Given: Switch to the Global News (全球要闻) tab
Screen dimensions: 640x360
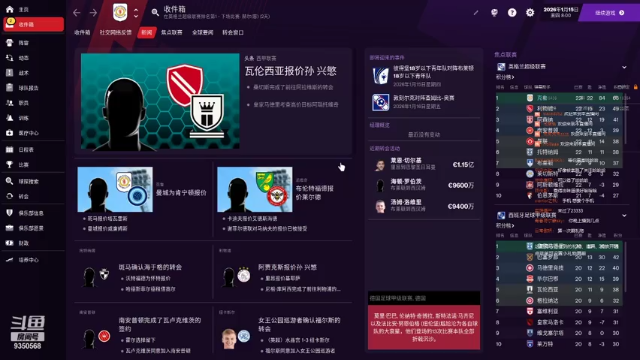Looking at the screenshot, I should point(202,32).
